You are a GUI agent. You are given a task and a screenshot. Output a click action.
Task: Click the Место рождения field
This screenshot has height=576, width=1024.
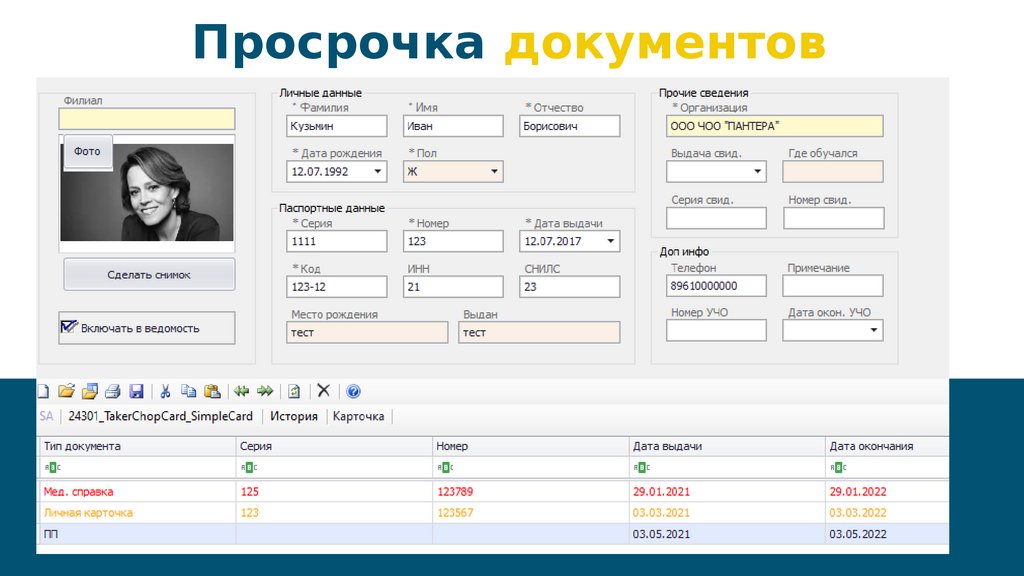367,332
